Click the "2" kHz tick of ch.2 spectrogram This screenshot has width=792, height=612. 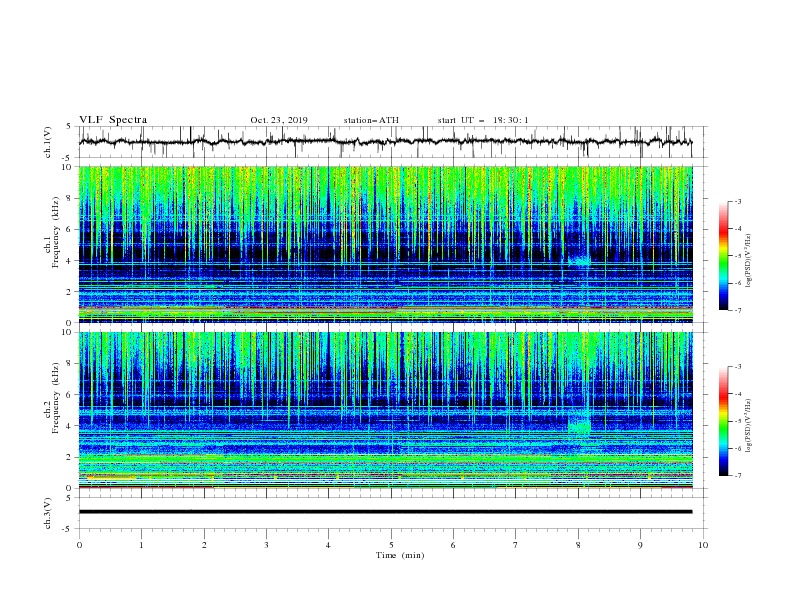click(x=70, y=457)
